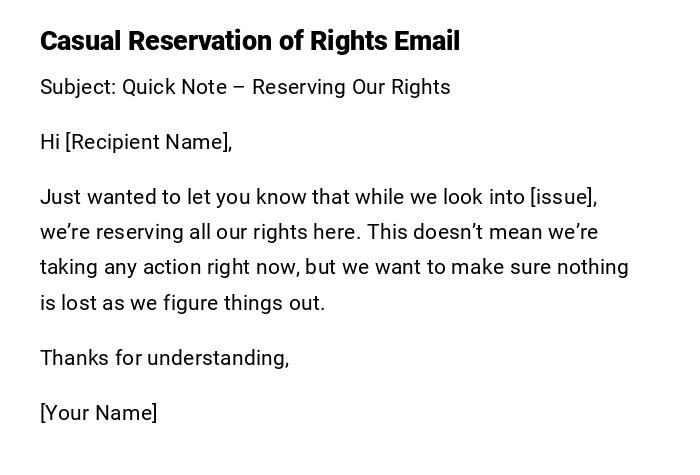Click the word 'Hi' in the greeting
This screenshot has width=700, height=475.
click(50, 142)
